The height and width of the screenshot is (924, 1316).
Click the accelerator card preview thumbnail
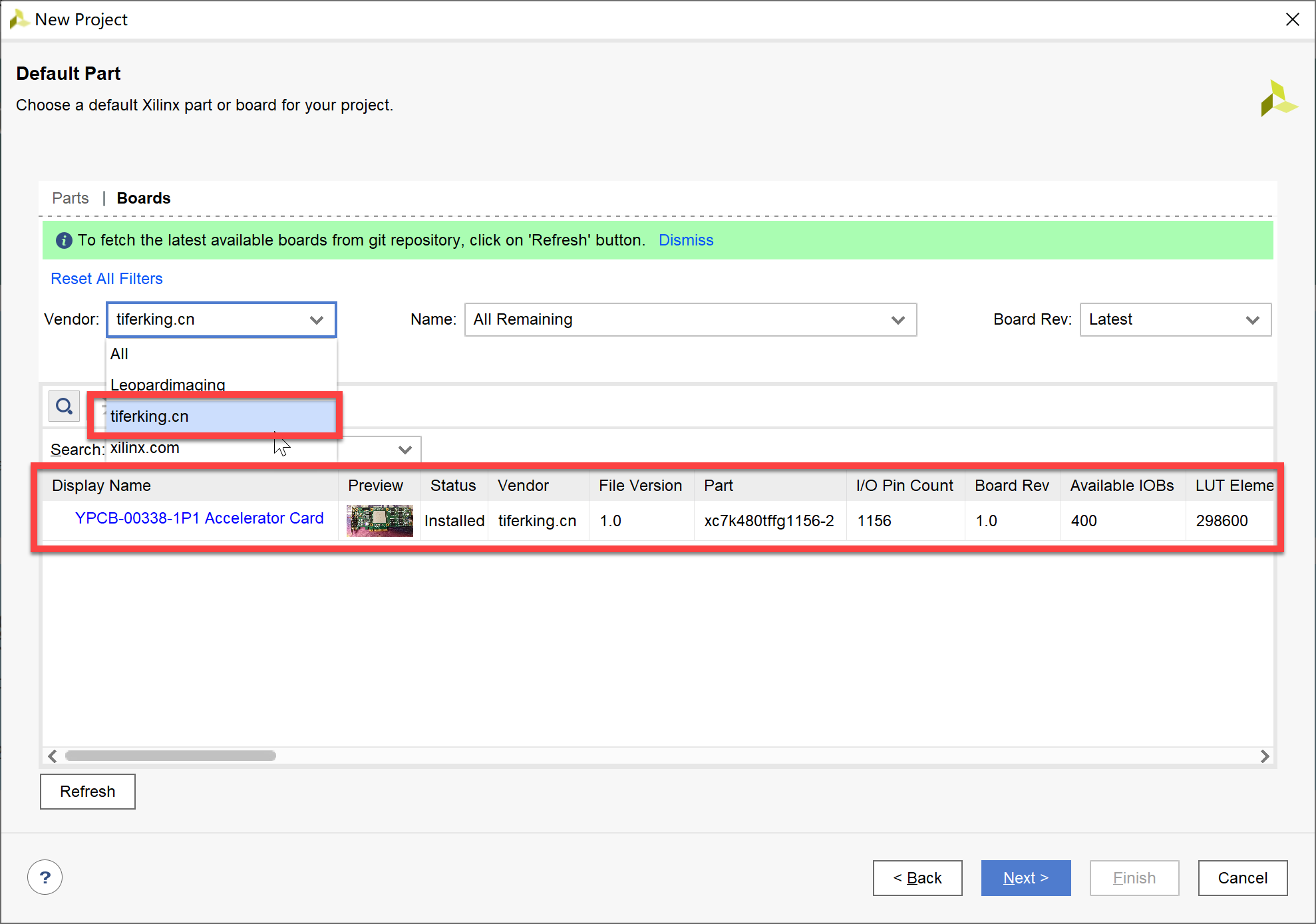pos(379,520)
